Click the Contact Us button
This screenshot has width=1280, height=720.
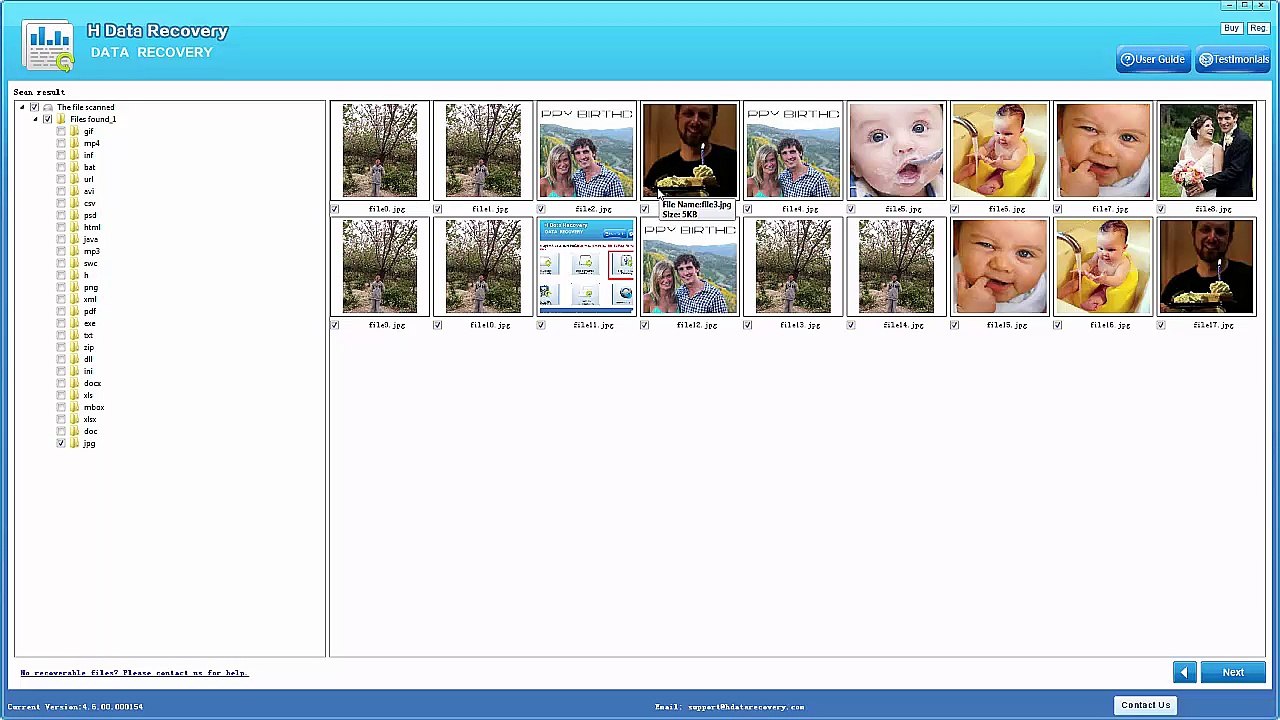tap(1146, 705)
